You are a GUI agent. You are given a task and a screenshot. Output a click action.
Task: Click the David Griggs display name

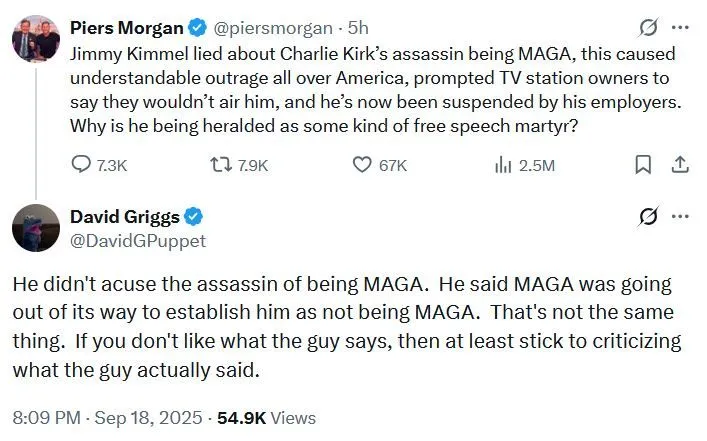click(x=125, y=215)
